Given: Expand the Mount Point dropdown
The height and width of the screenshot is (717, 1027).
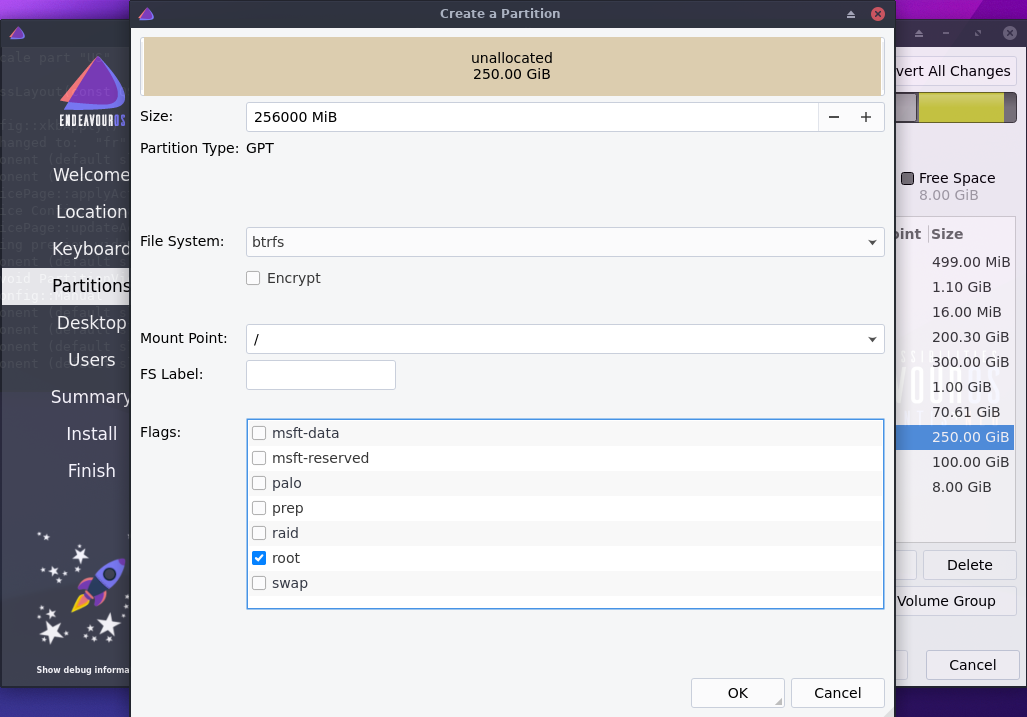Looking at the screenshot, I should 565,339.
